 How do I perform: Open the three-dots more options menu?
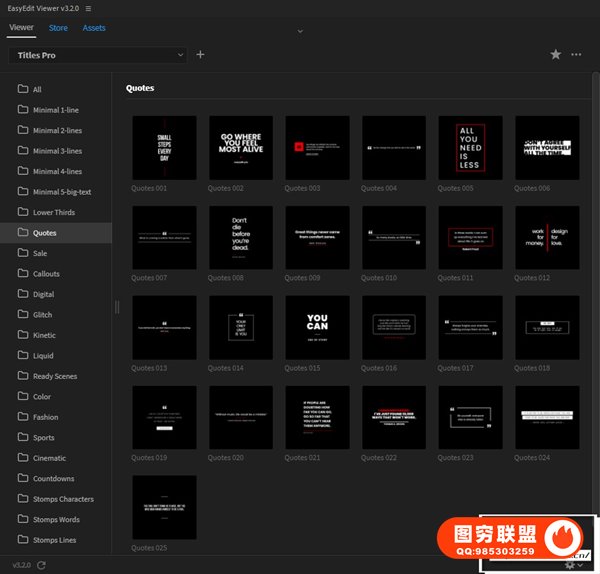click(576, 55)
